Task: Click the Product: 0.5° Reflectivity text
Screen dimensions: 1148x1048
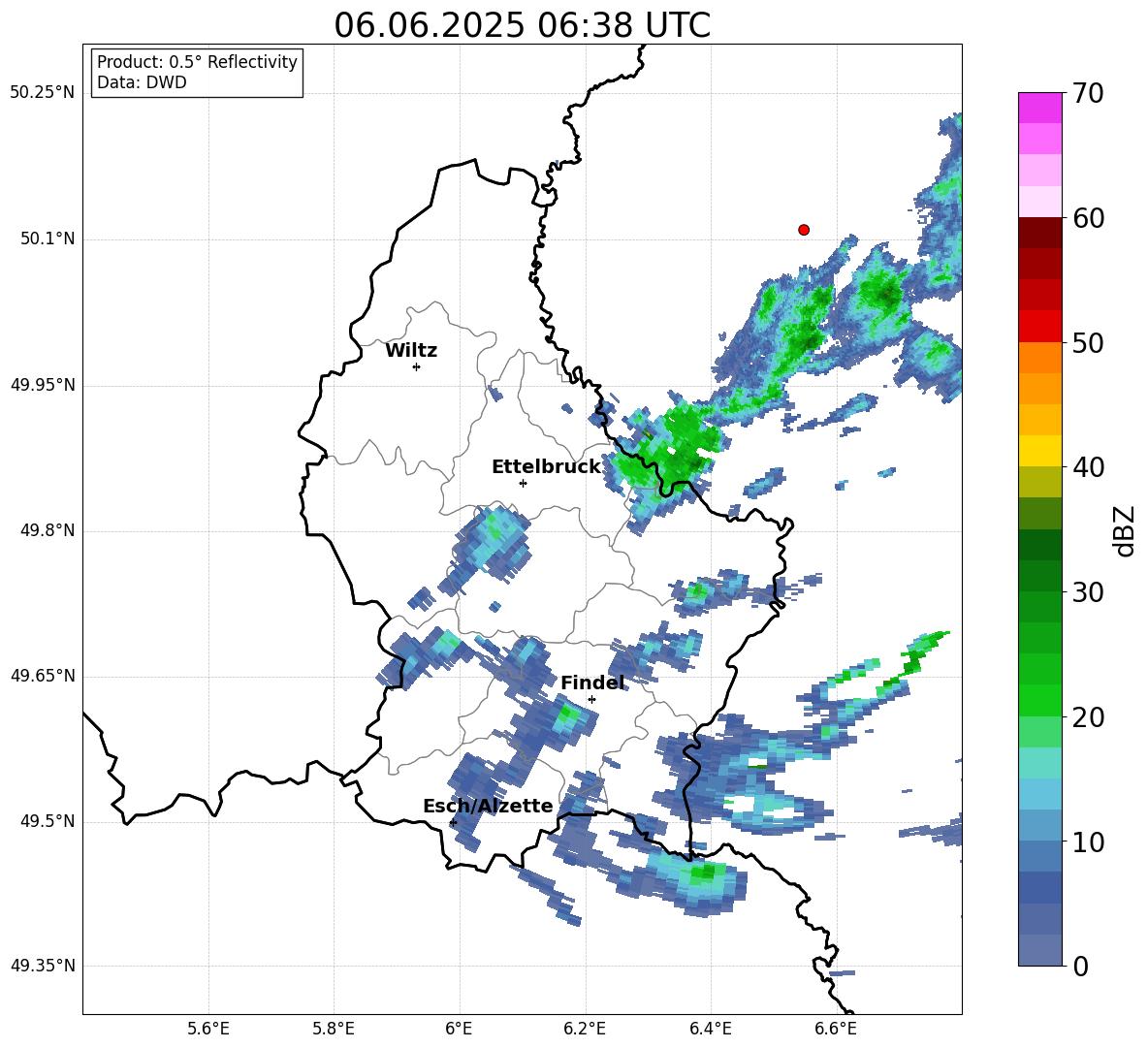Action: (197, 61)
